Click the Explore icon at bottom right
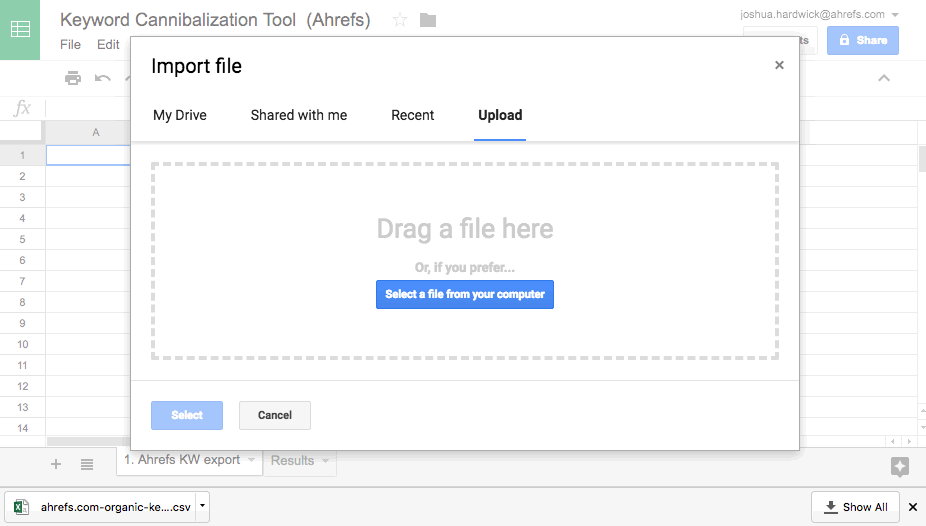926x526 pixels. (899, 466)
